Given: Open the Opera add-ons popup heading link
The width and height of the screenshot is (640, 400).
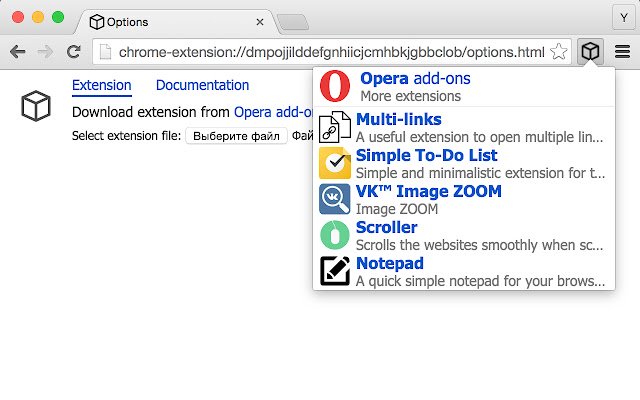Looking at the screenshot, I should pos(415,78).
